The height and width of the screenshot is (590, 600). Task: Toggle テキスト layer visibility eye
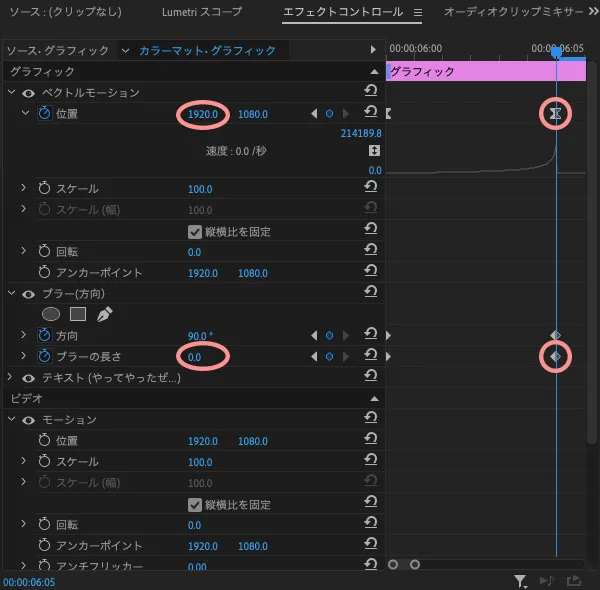[28, 378]
